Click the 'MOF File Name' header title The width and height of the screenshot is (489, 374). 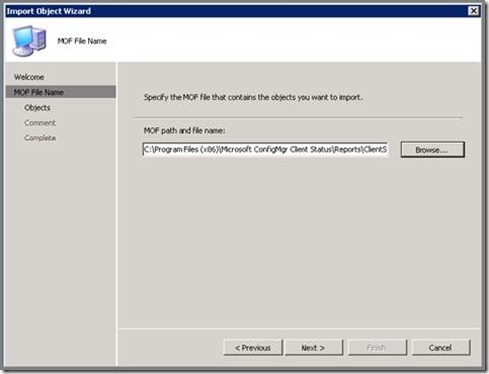click(82, 41)
